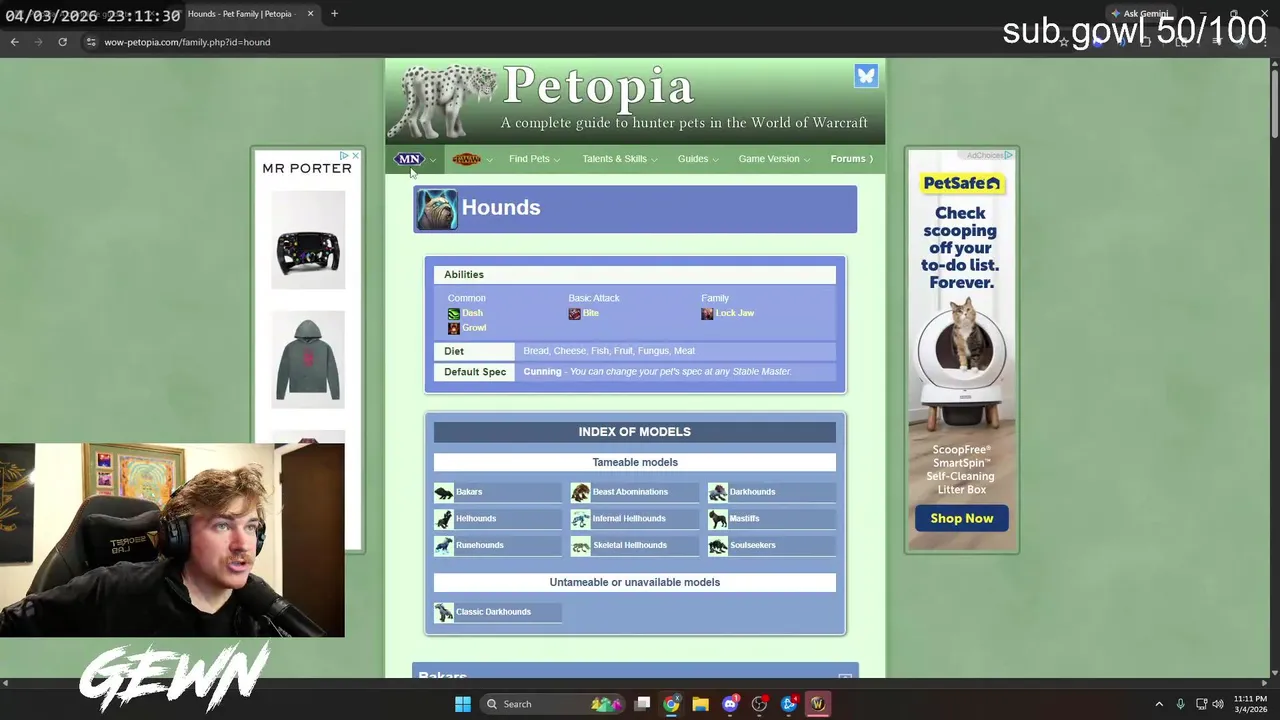Open the Windows Start menu
The height and width of the screenshot is (720, 1280).
462,704
